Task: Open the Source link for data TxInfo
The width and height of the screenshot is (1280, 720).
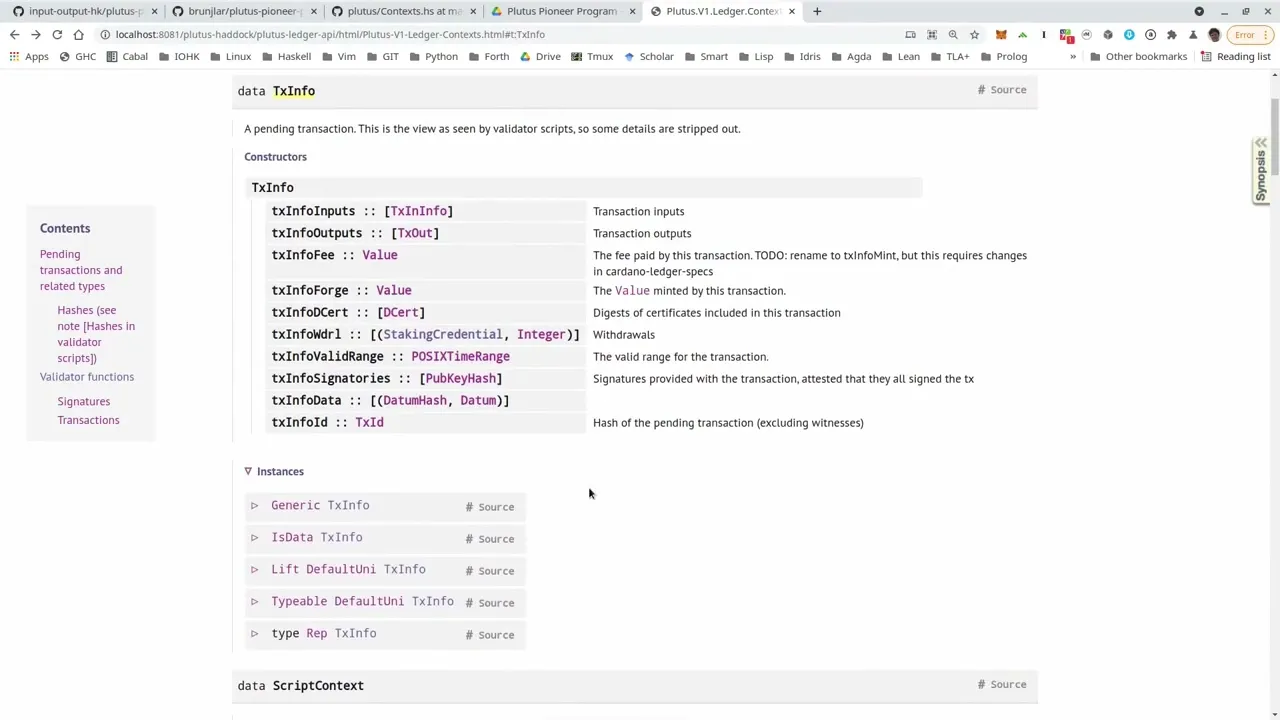Action: click(1007, 89)
